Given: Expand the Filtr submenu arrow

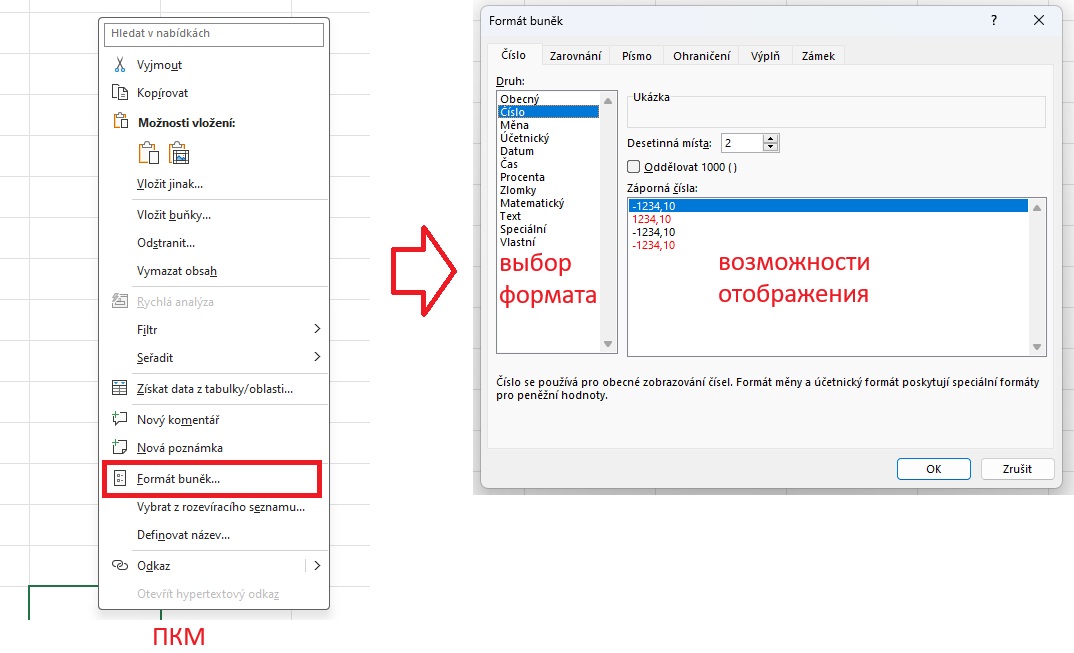Looking at the screenshot, I should click(317, 329).
